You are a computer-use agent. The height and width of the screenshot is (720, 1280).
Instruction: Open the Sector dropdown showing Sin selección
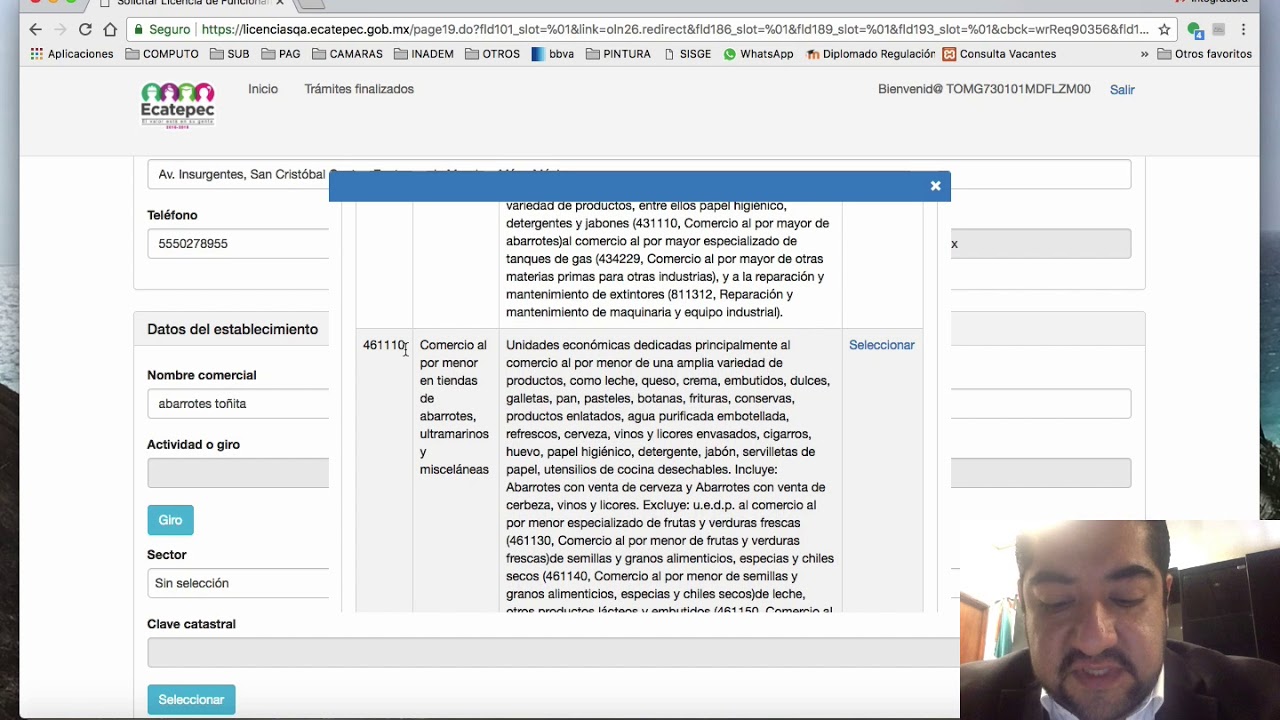(238, 583)
